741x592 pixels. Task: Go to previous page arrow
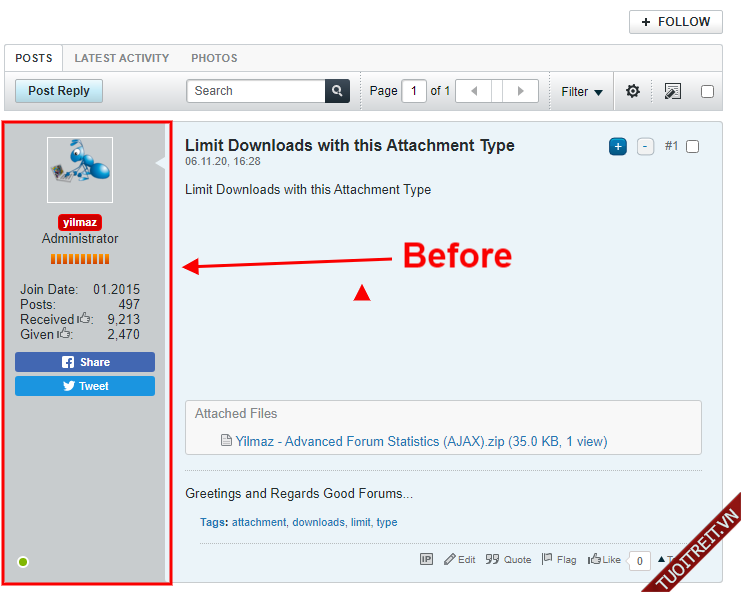(x=474, y=91)
